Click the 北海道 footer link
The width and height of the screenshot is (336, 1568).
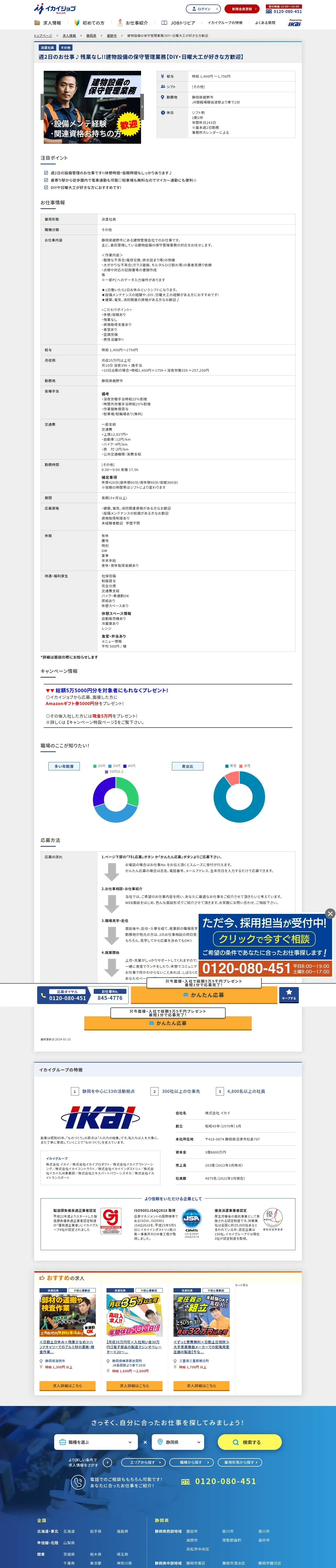(69, 1531)
